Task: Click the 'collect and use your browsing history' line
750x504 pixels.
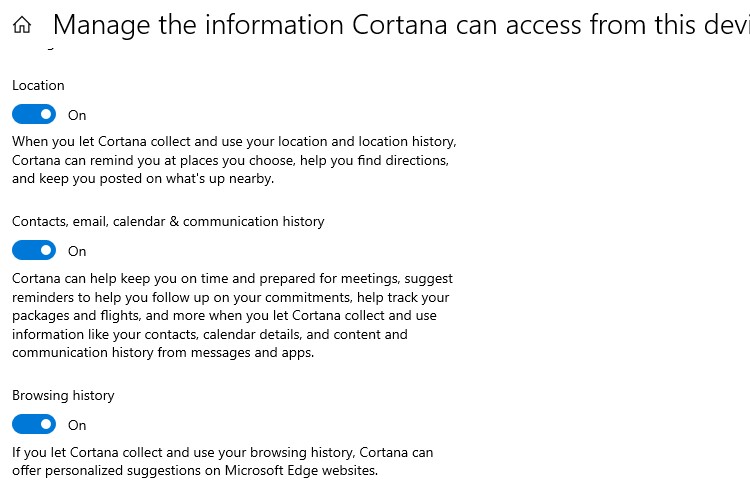Action: click(x=222, y=453)
